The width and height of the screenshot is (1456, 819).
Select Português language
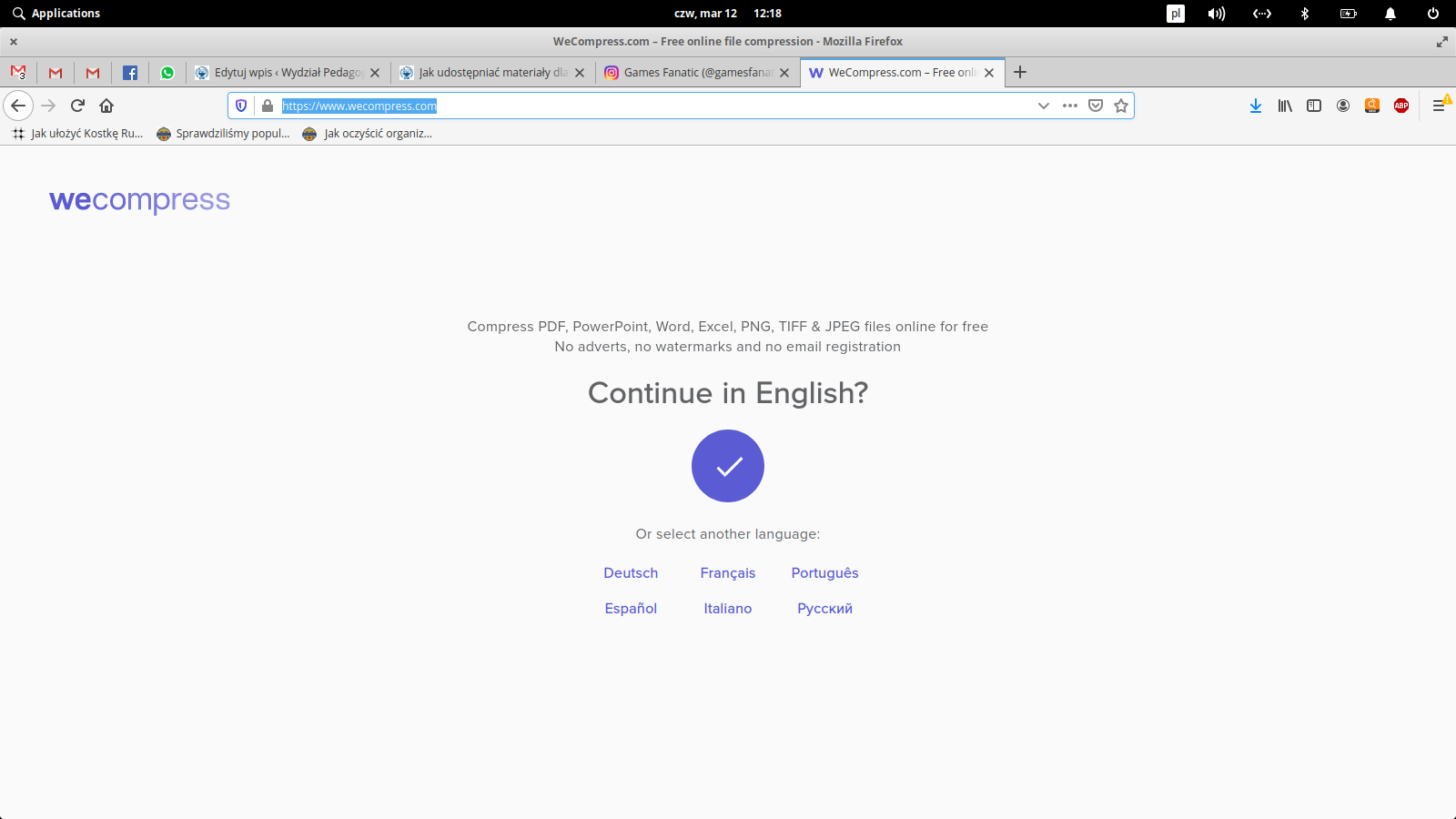pyautogui.click(x=824, y=573)
